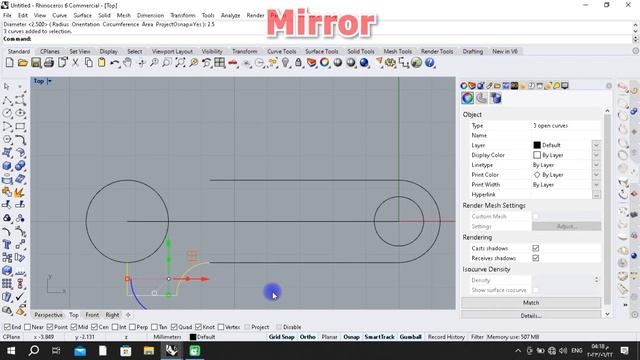This screenshot has height=360, width=640.
Task: Open the Top viewport title dropdown arrow
Action: click(49, 81)
